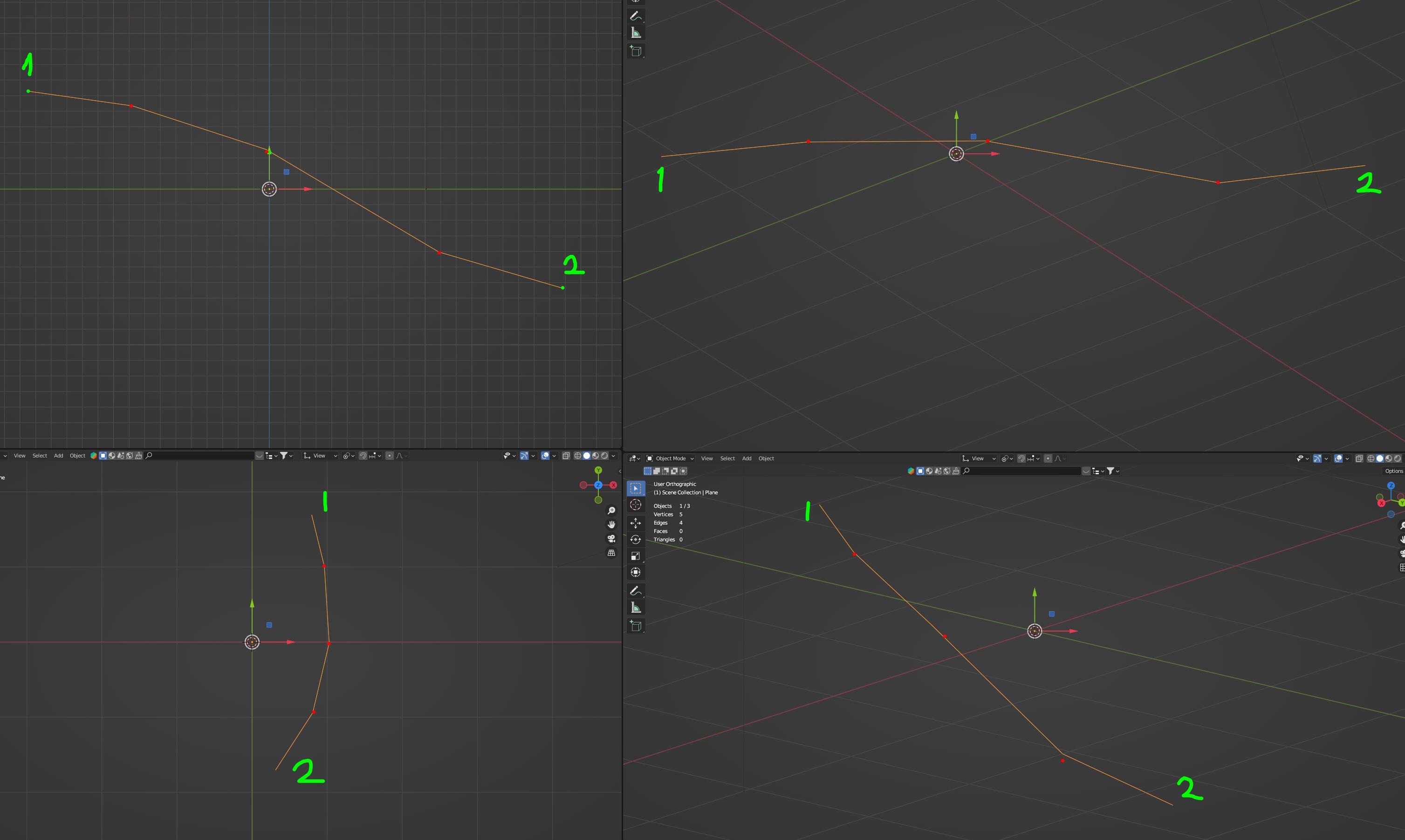This screenshot has width=1405, height=840.
Task: Choose Extend selection mode icon
Action: click(x=657, y=471)
